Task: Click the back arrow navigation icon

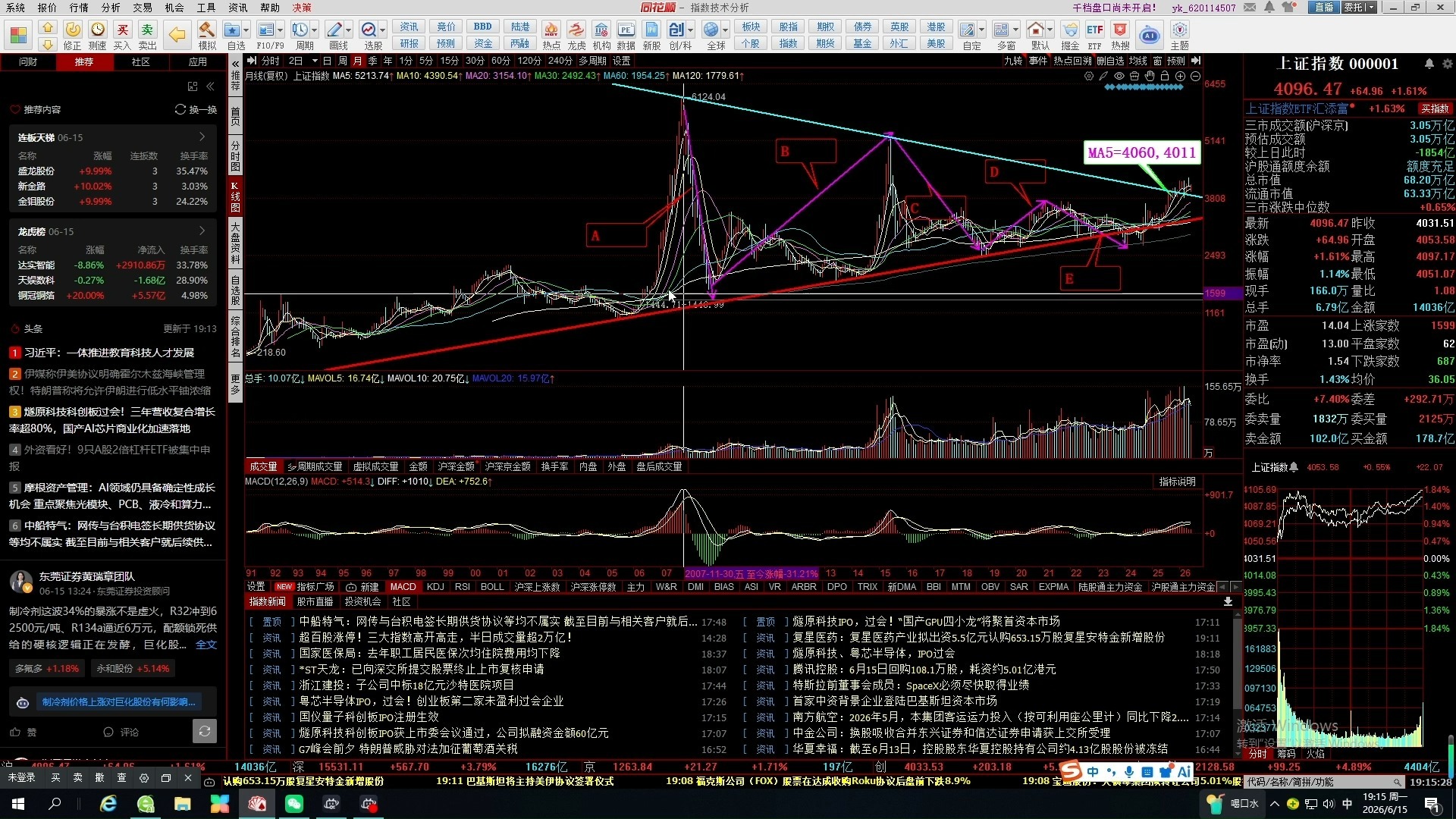Action: point(177,34)
